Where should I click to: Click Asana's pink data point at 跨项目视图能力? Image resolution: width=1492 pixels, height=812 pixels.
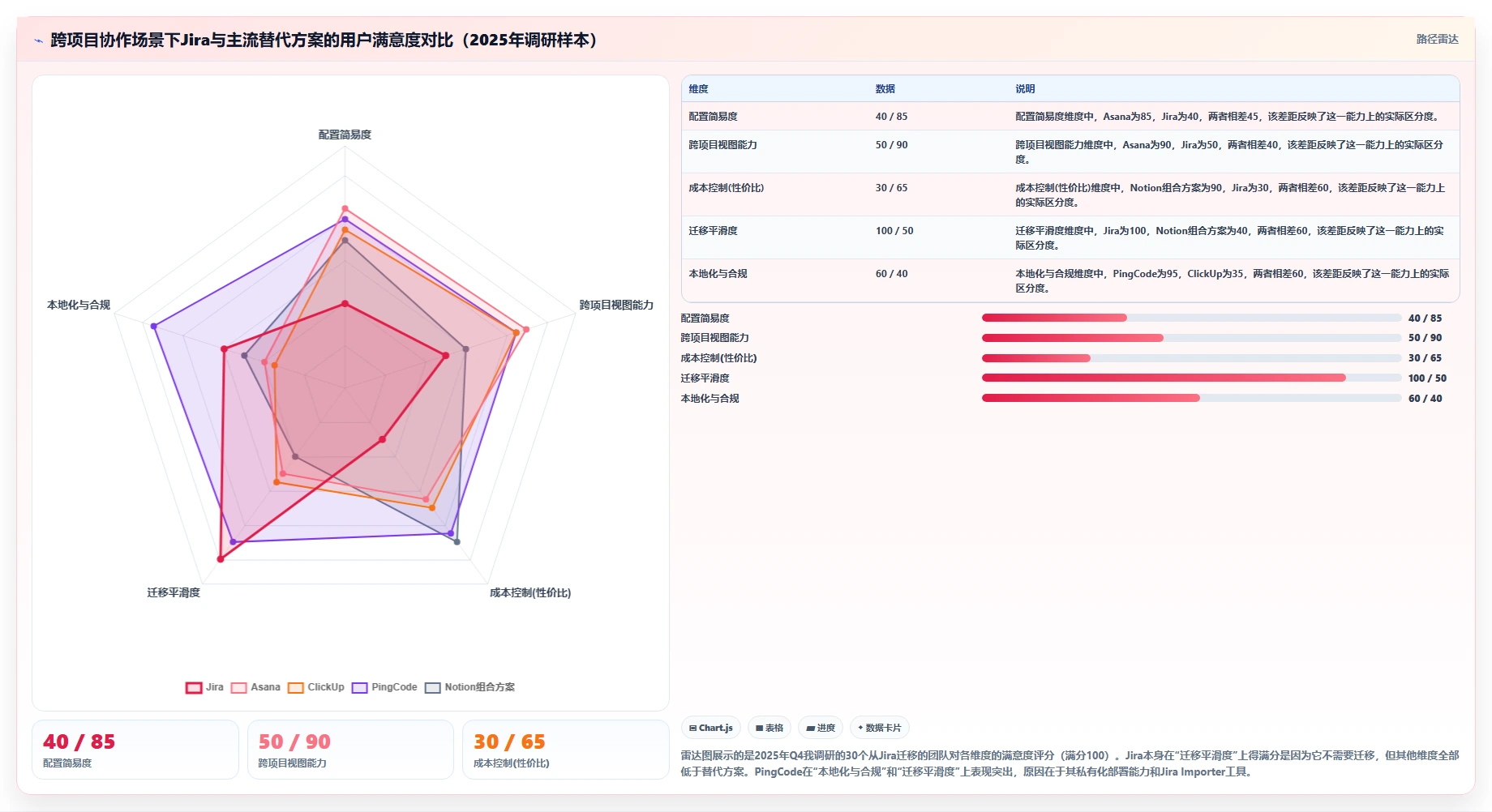click(x=526, y=330)
